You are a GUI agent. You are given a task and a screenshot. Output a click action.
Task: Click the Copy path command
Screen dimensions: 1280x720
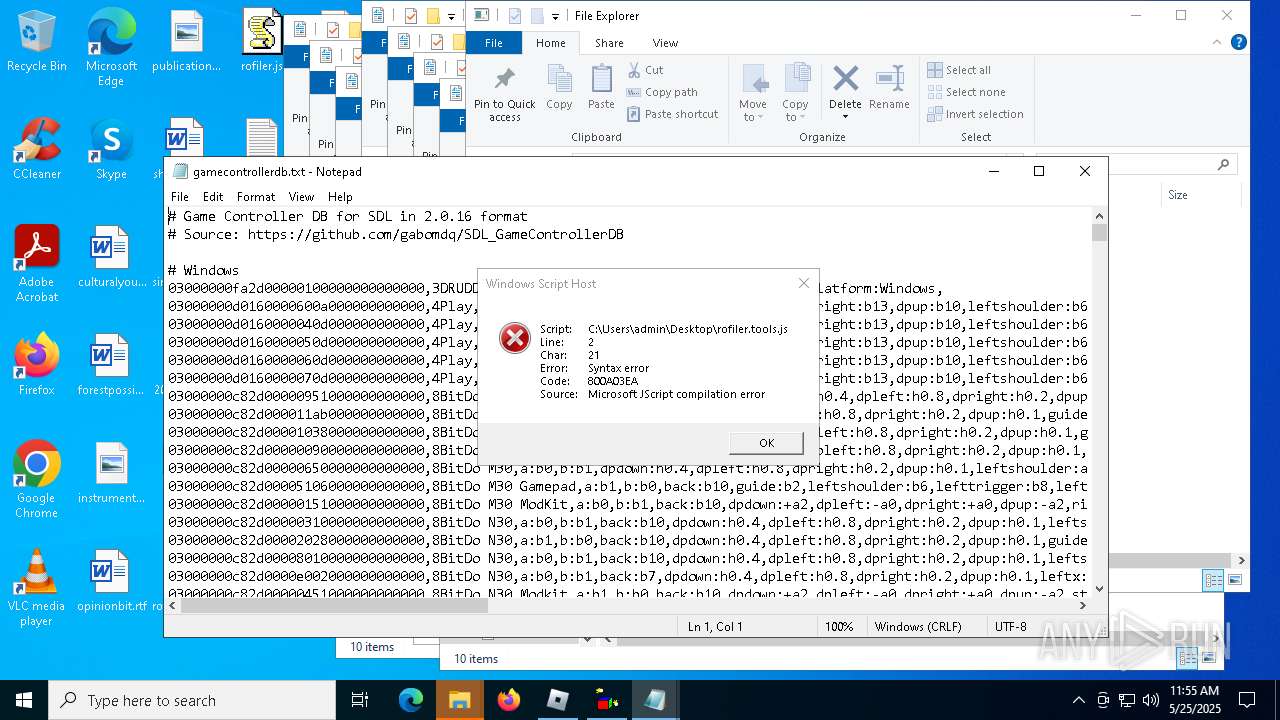click(662, 92)
